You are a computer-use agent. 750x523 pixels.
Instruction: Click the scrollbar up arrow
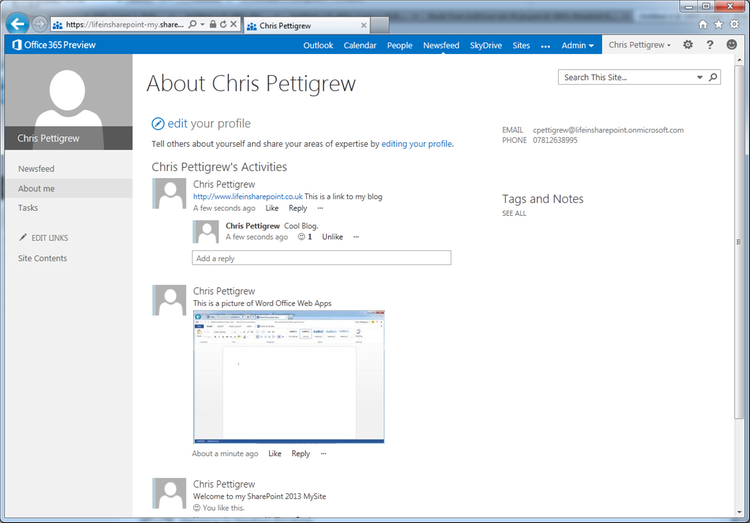pyautogui.click(x=739, y=60)
